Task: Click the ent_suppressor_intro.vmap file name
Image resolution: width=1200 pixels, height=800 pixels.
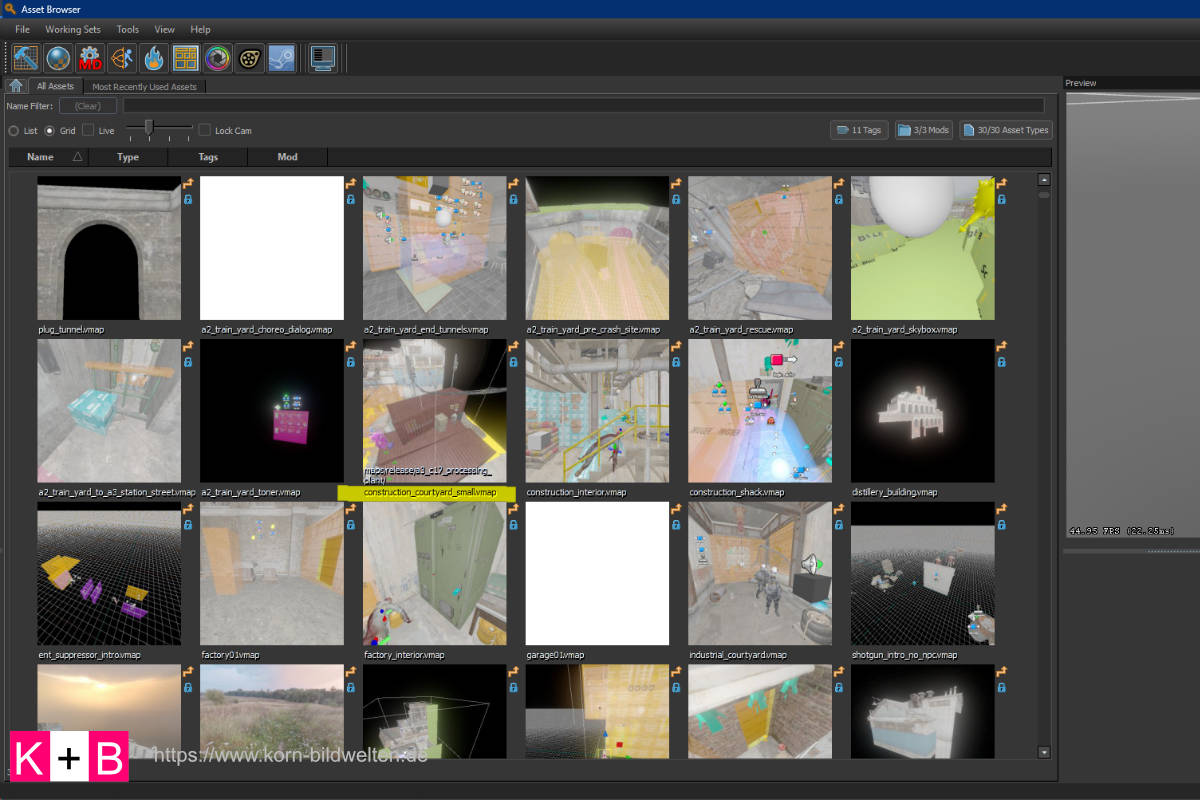Action: point(89,655)
